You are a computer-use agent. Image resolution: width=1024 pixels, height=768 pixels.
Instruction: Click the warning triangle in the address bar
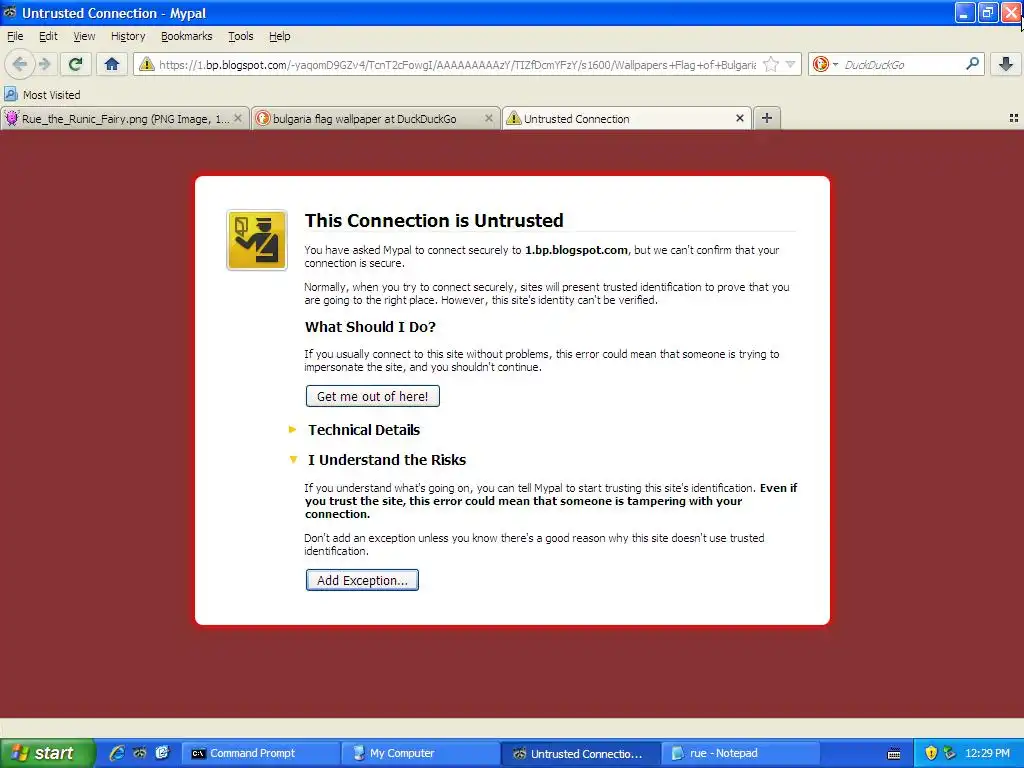pyautogui.click(x=146, y=64)
